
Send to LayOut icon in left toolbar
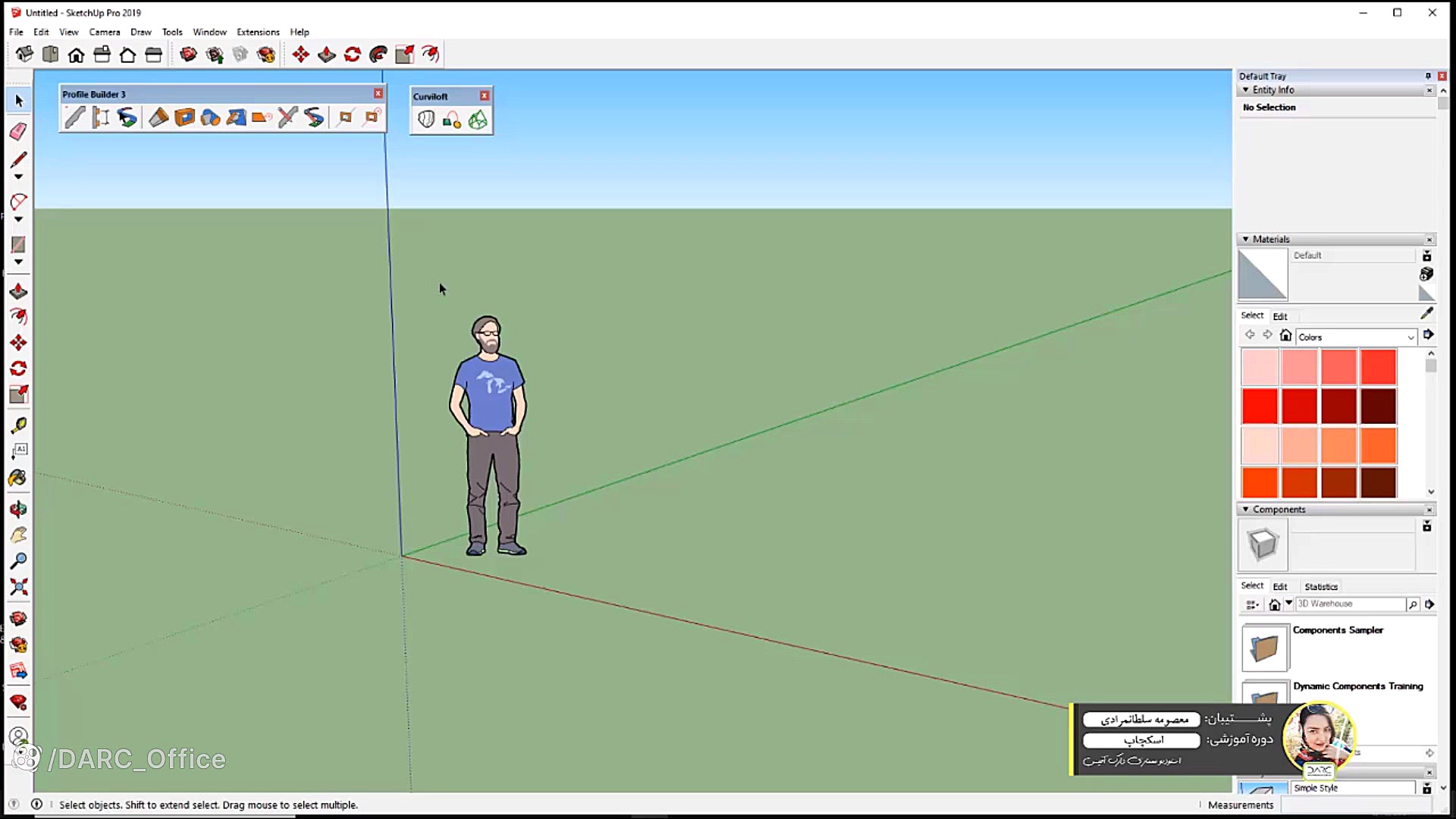click(18, 671)
